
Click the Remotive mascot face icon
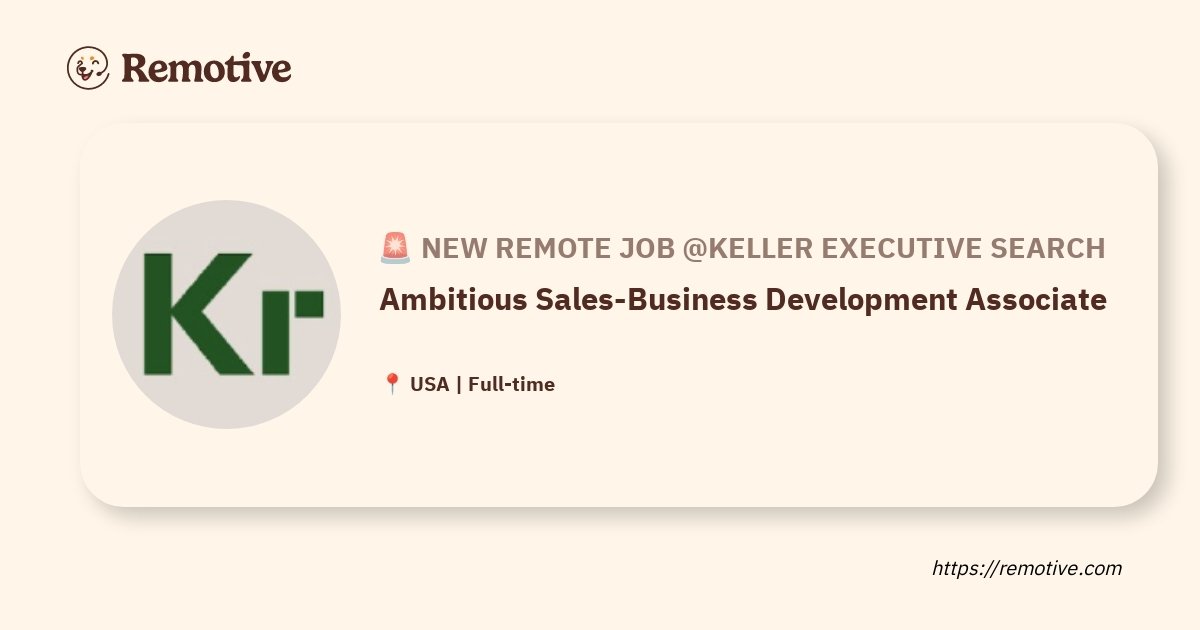(88, 68)
